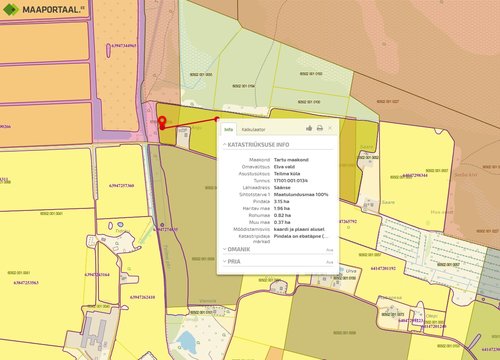
Task: Select parcel labeled 63947262410 on map
Action: pyautogui.click(x=142, y=297)
